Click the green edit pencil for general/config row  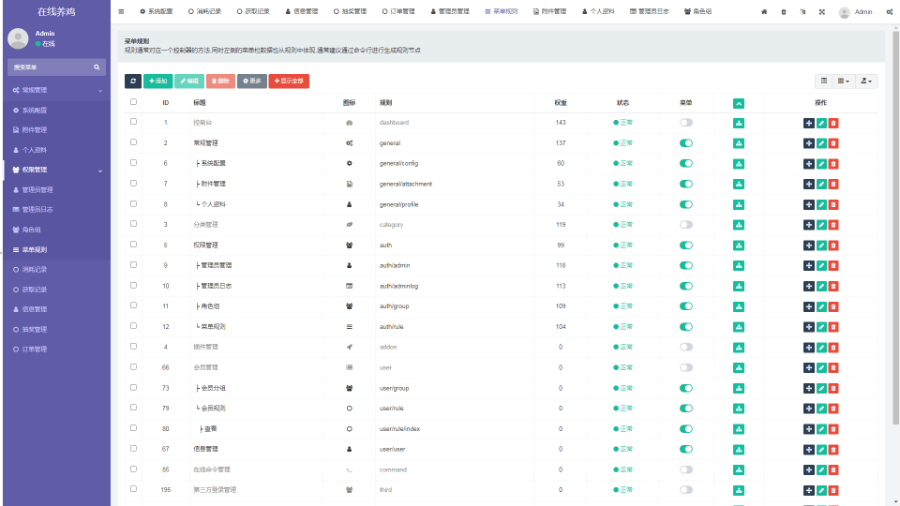822,163
